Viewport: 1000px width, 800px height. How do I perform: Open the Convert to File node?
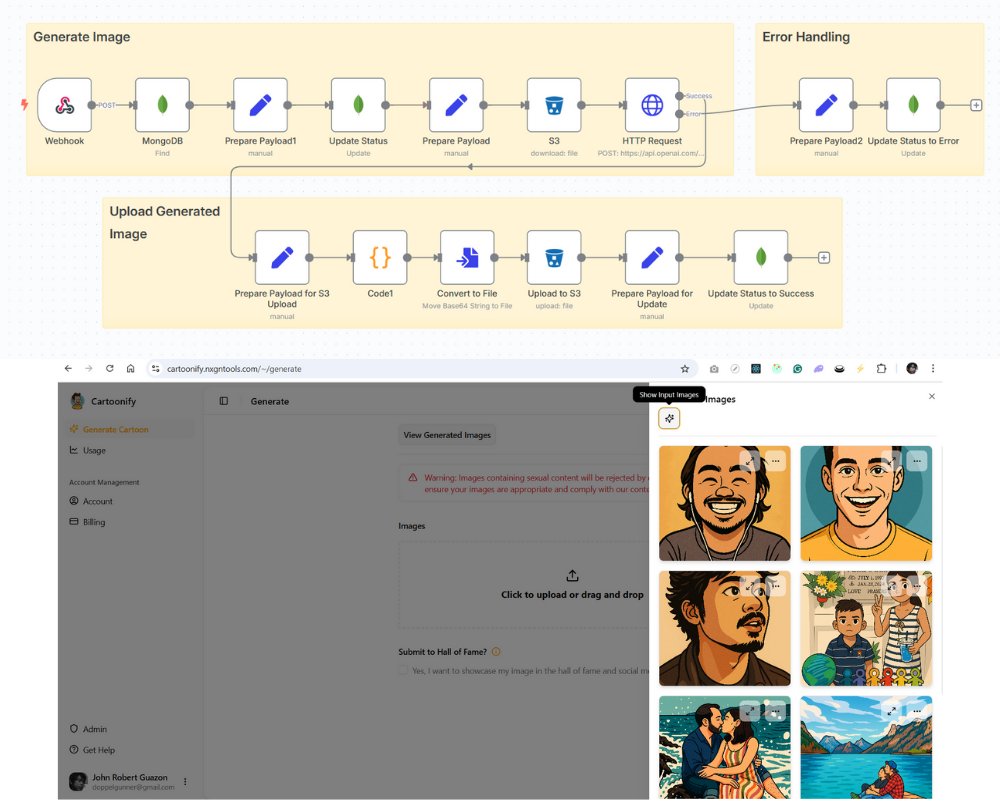click(466, 258)
